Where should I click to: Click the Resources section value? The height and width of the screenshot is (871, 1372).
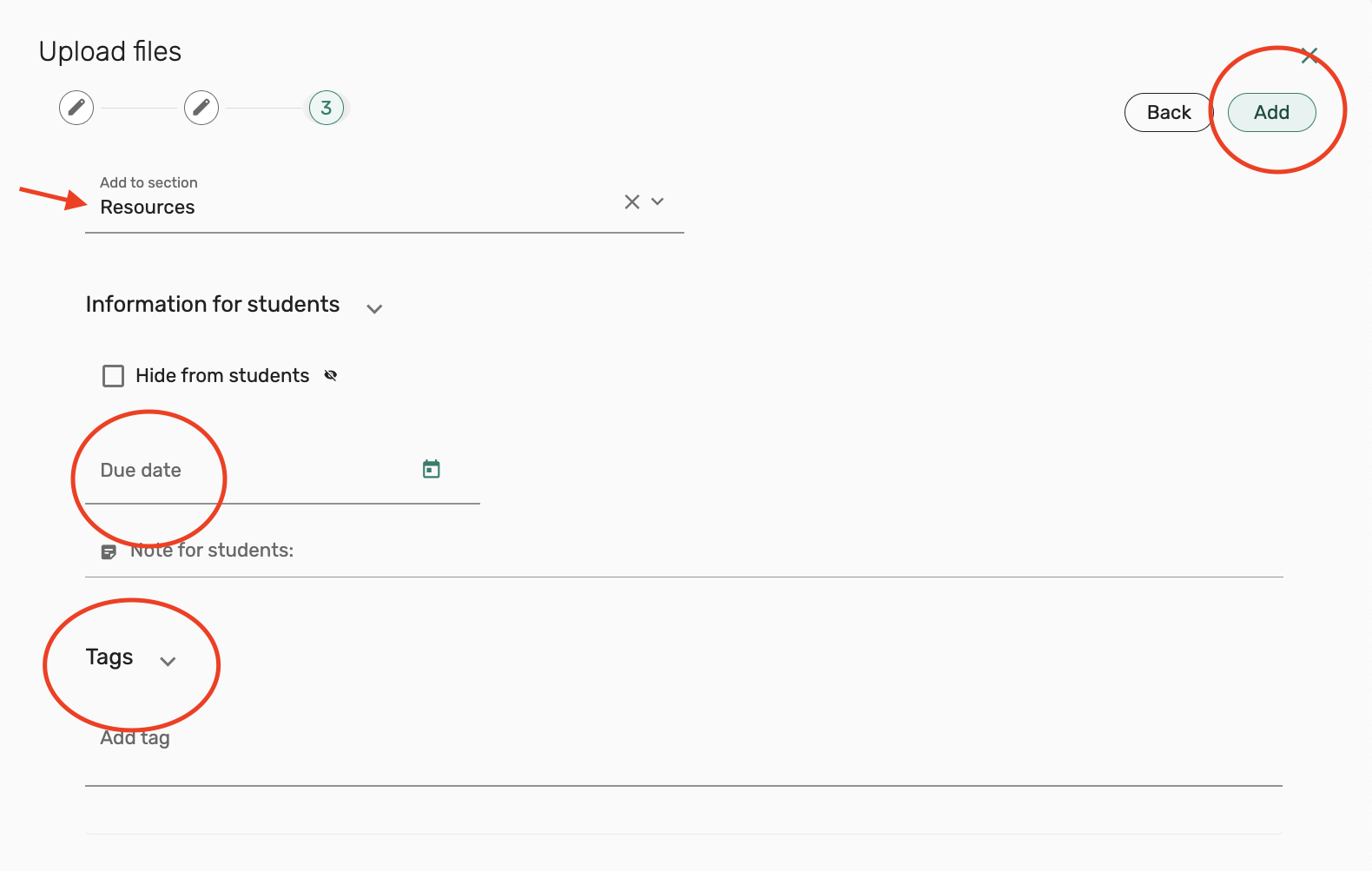tap(148, 208)
